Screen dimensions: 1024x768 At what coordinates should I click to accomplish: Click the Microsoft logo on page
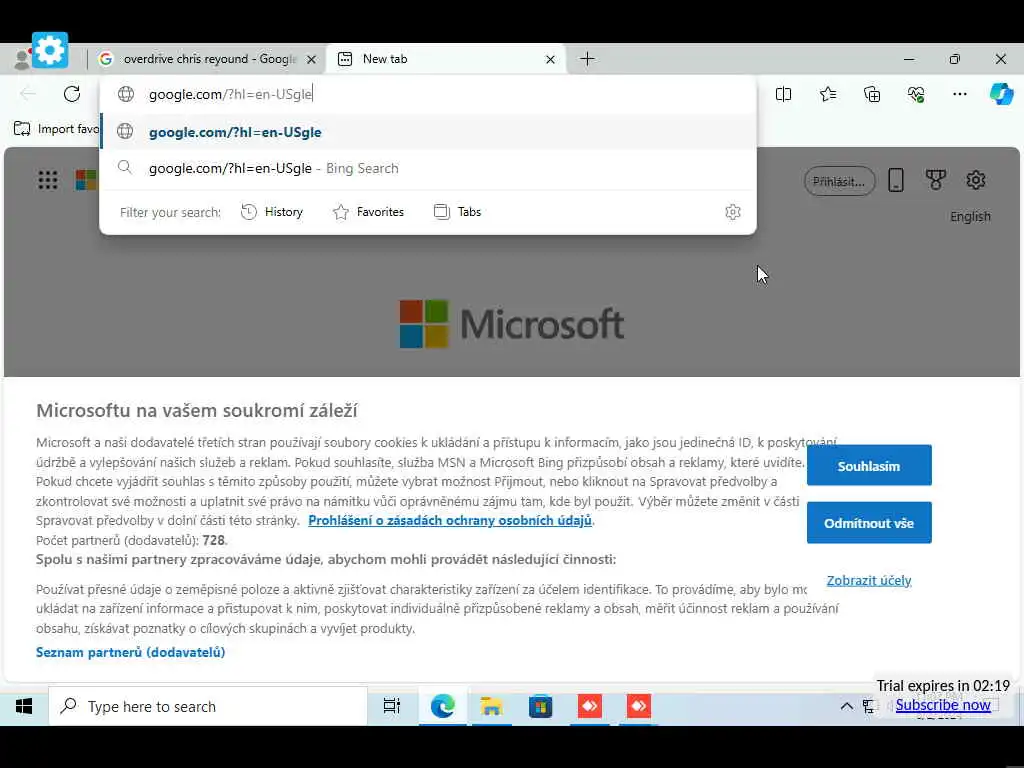tap(511, 324)
